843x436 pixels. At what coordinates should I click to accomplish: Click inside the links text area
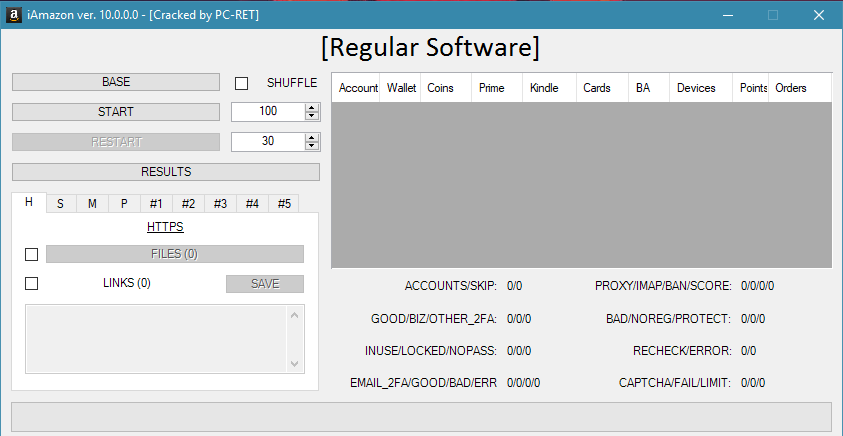156,339
